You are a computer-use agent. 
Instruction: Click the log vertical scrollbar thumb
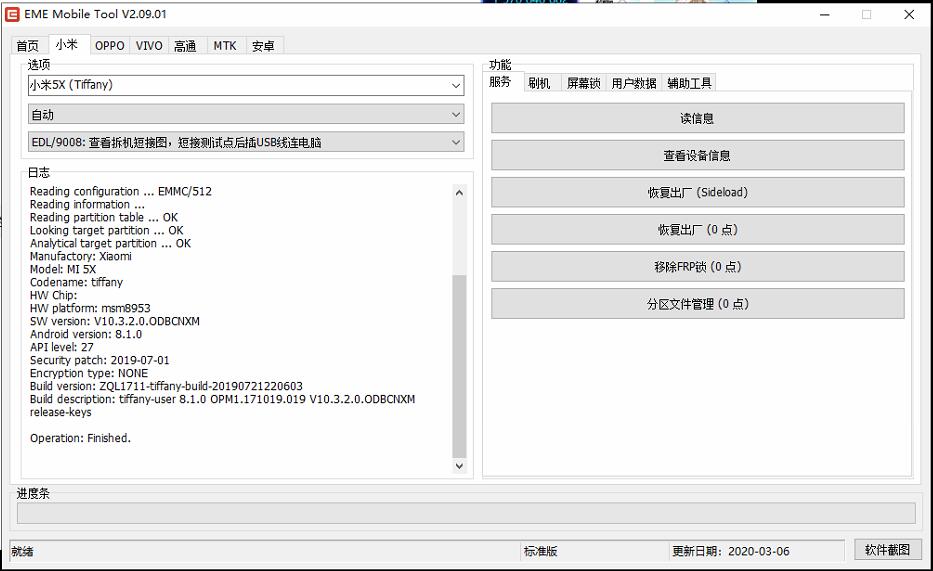click(459, 366)
